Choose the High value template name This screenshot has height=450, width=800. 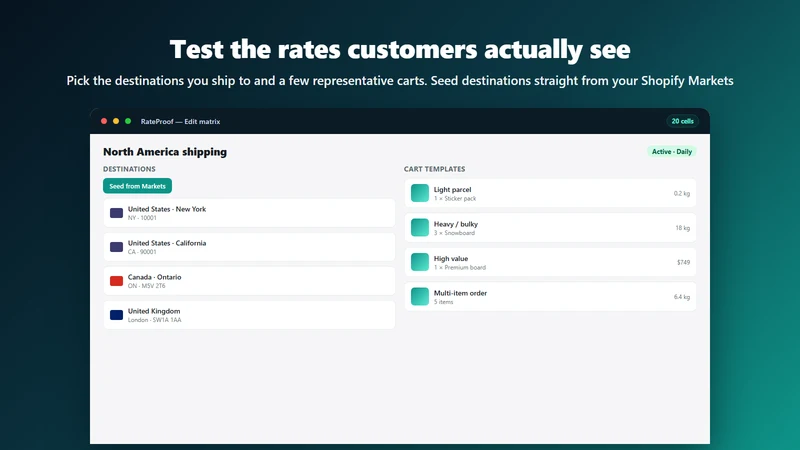coord(451,259)
